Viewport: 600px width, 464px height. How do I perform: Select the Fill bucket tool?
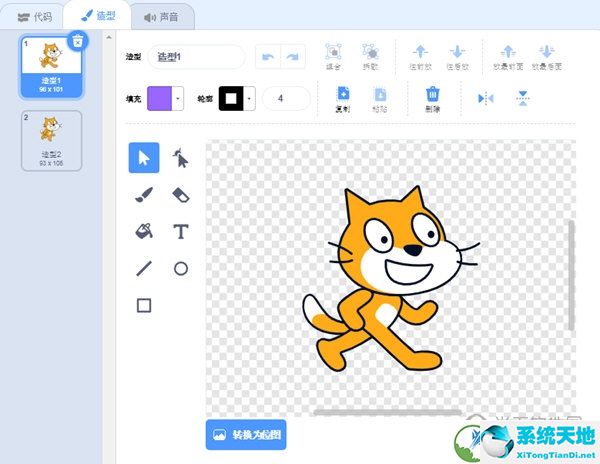click(x=144, y=231)
